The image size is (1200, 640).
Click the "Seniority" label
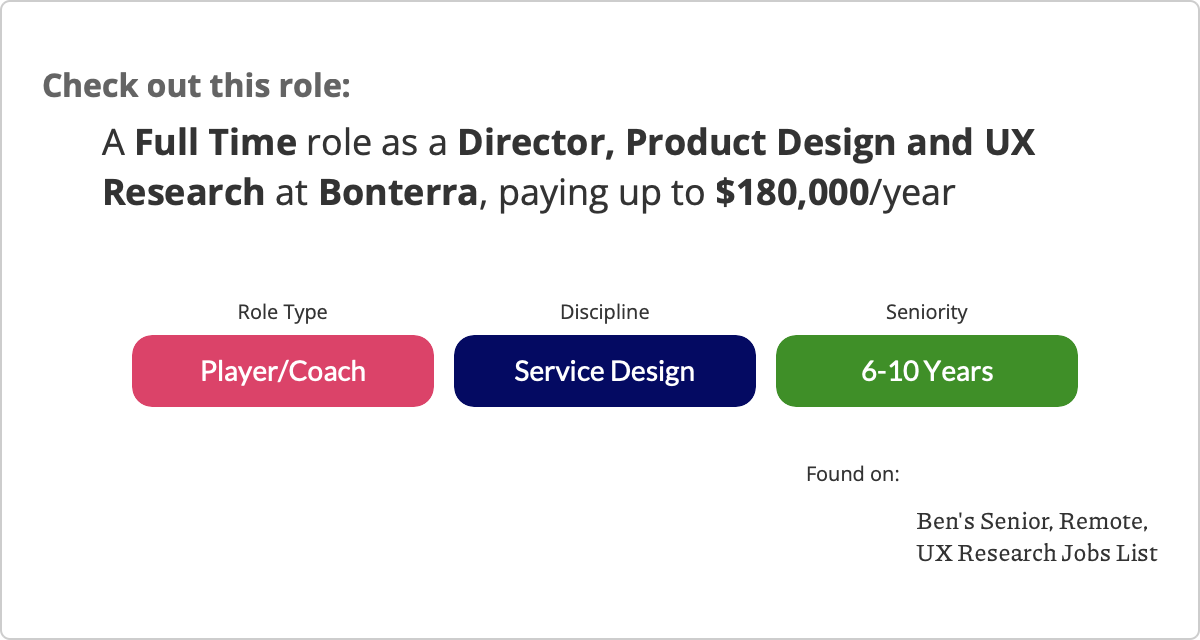click(x=926, y=312)
